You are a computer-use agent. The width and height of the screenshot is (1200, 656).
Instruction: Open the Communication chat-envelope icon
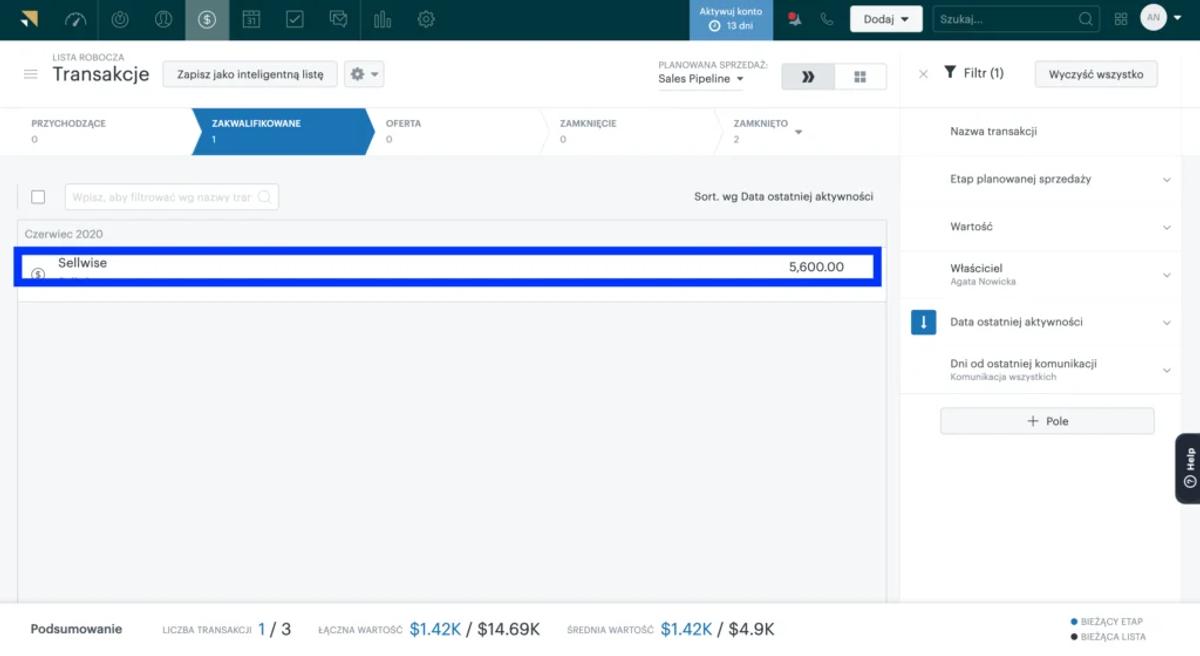coord(339,19)
